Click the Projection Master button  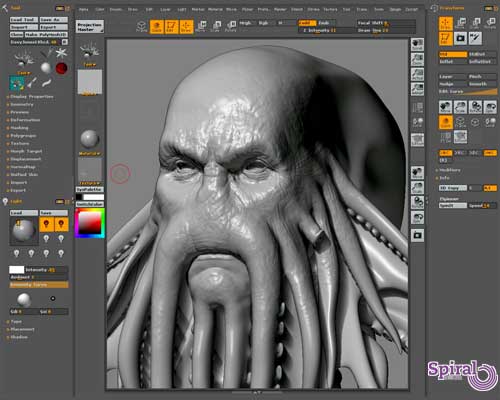coord(90,27)
